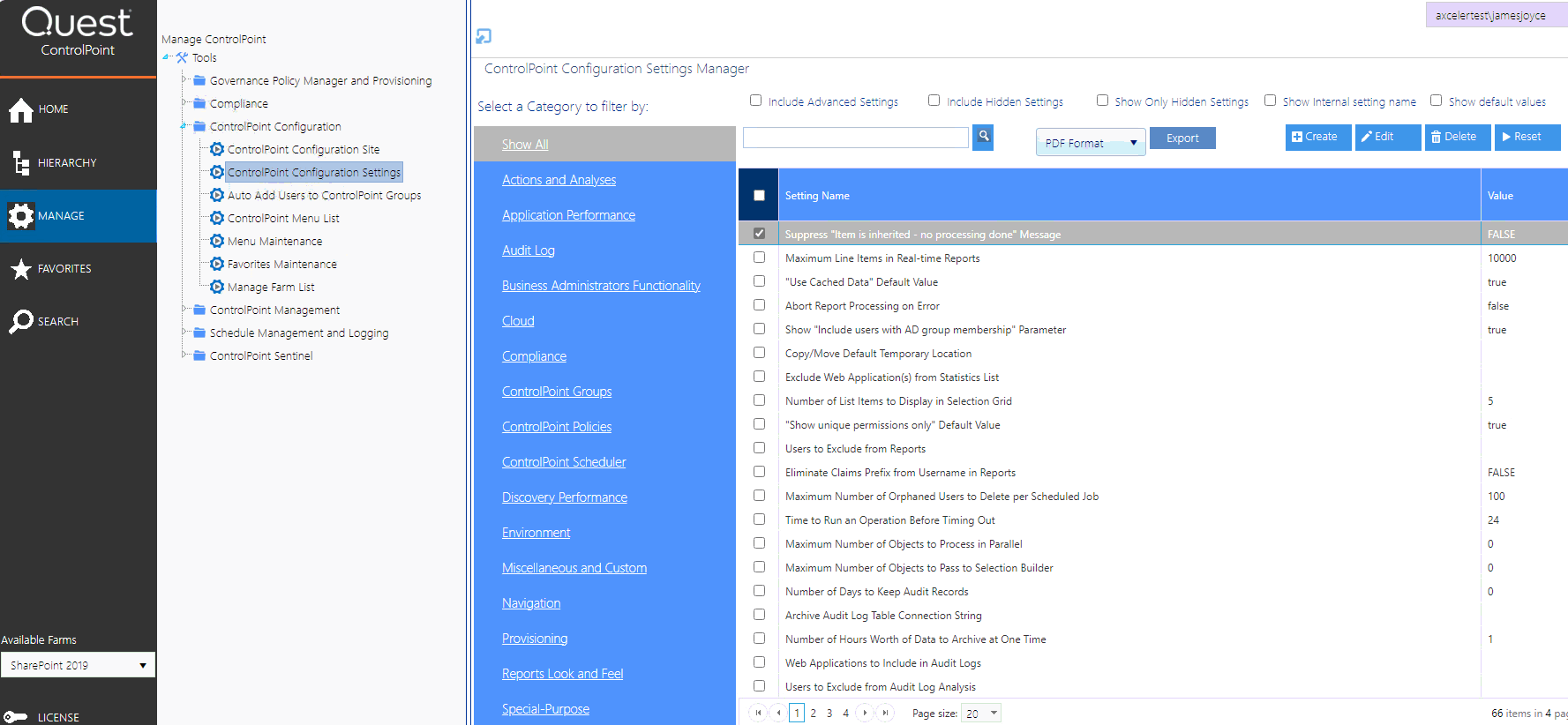Select the Manage gear icon
This screenshot has width=1568, height=725.
[x=21, y=216]
